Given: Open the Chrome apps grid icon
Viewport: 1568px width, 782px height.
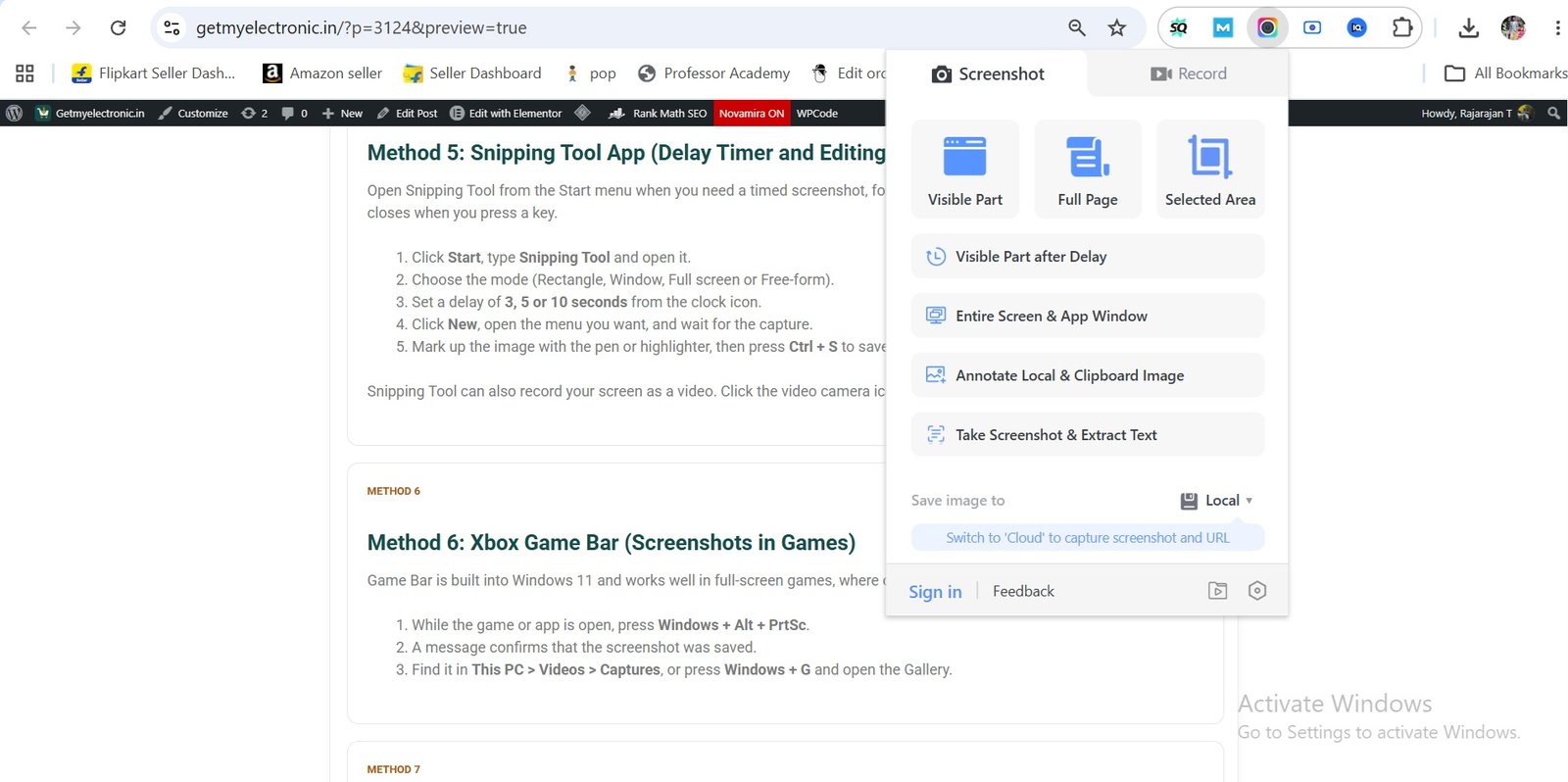Looking at the screenshot, I should coord(24,73).
